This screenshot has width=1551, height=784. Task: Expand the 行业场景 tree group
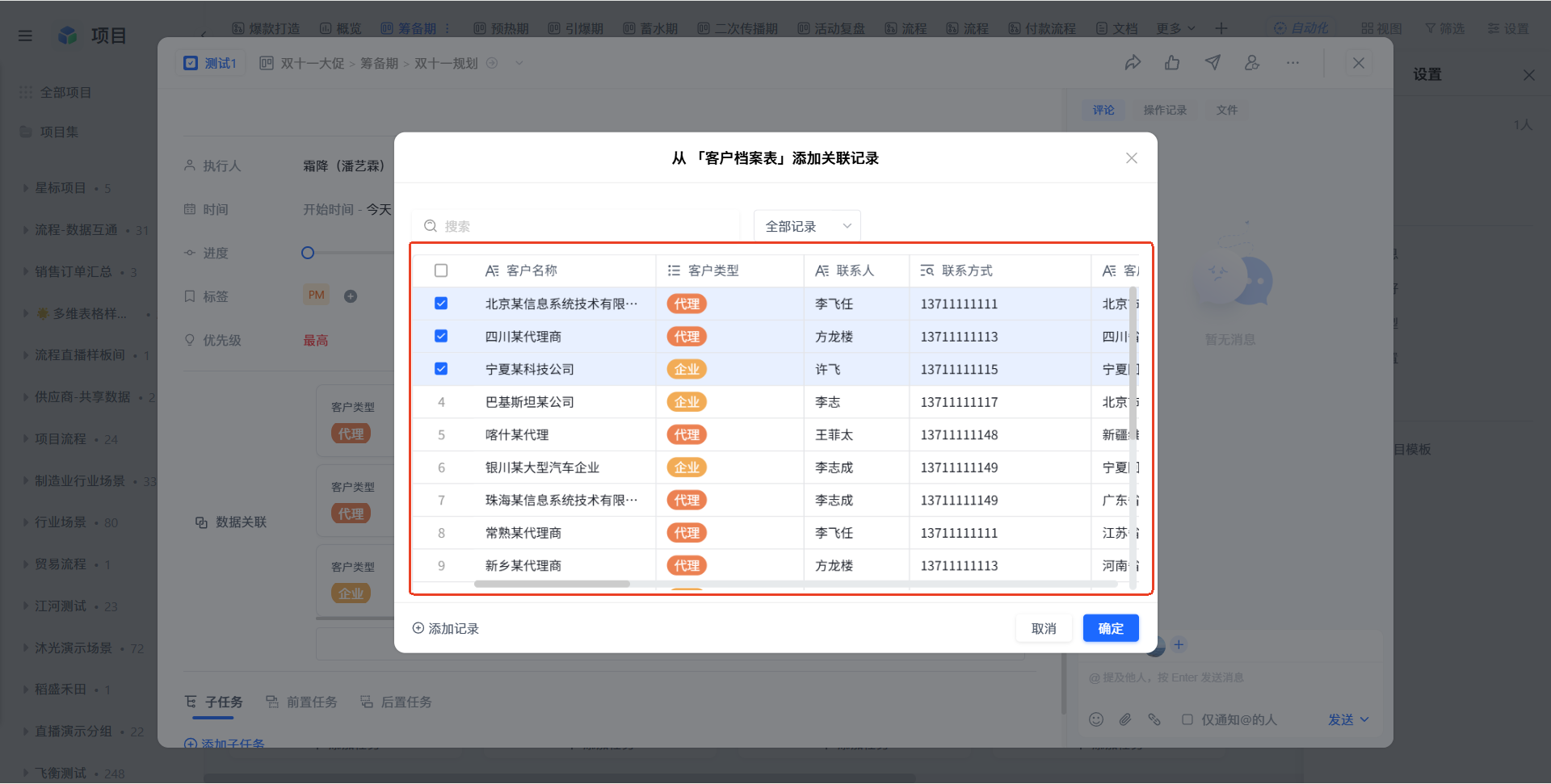click(26, 522)
